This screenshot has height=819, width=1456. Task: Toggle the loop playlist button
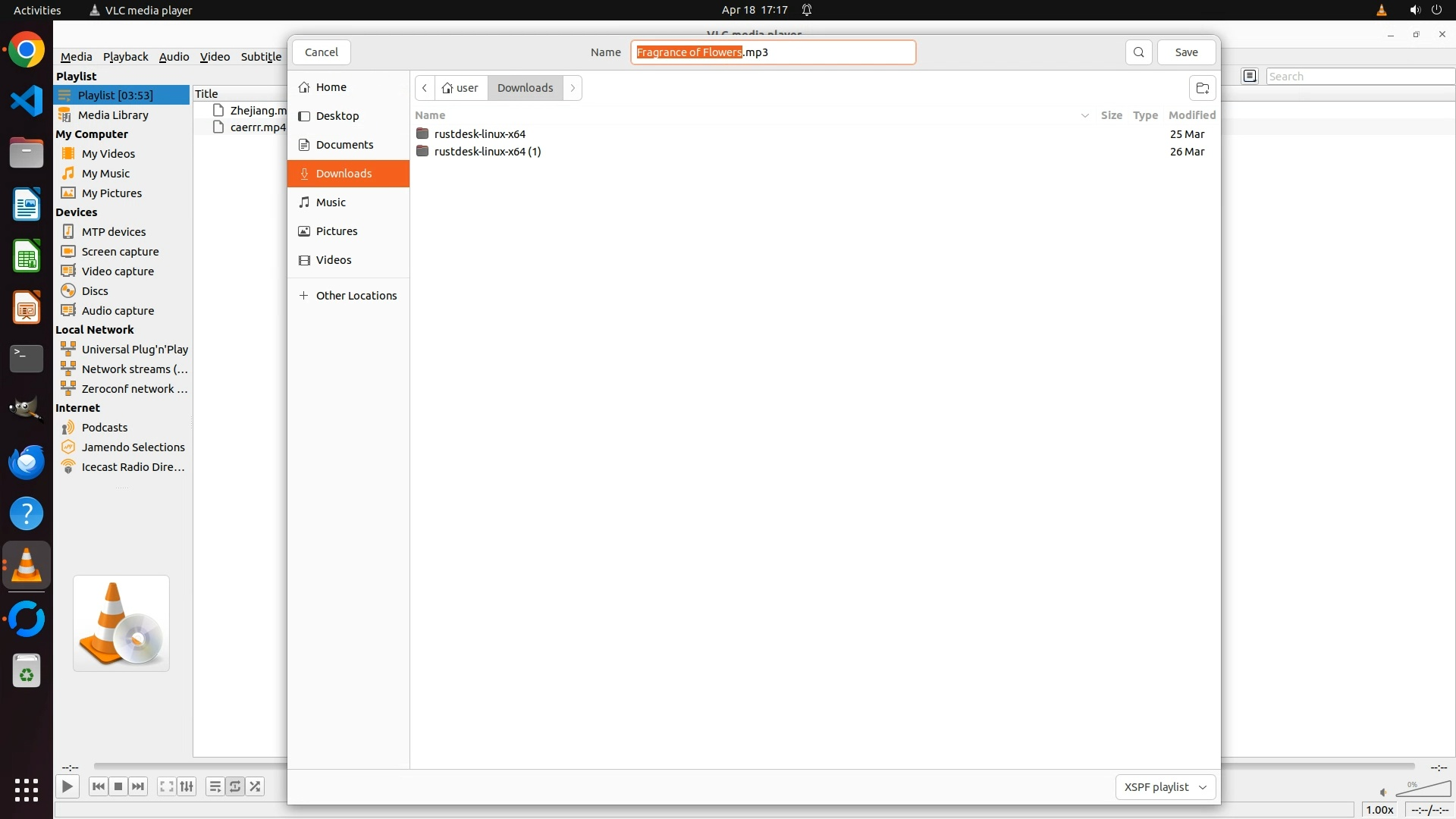[x=235, y=786]
